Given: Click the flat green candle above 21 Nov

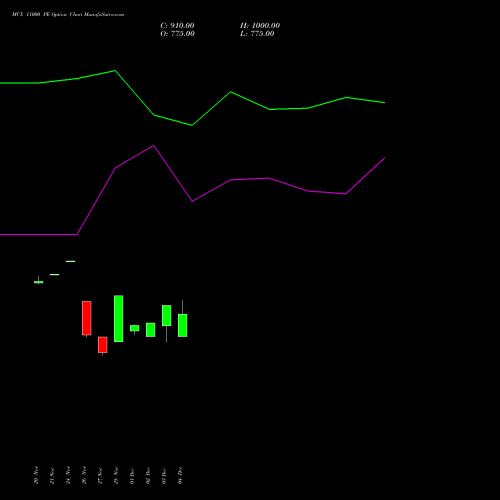Looking at the screenshot, I should click(x=55, y=274).
